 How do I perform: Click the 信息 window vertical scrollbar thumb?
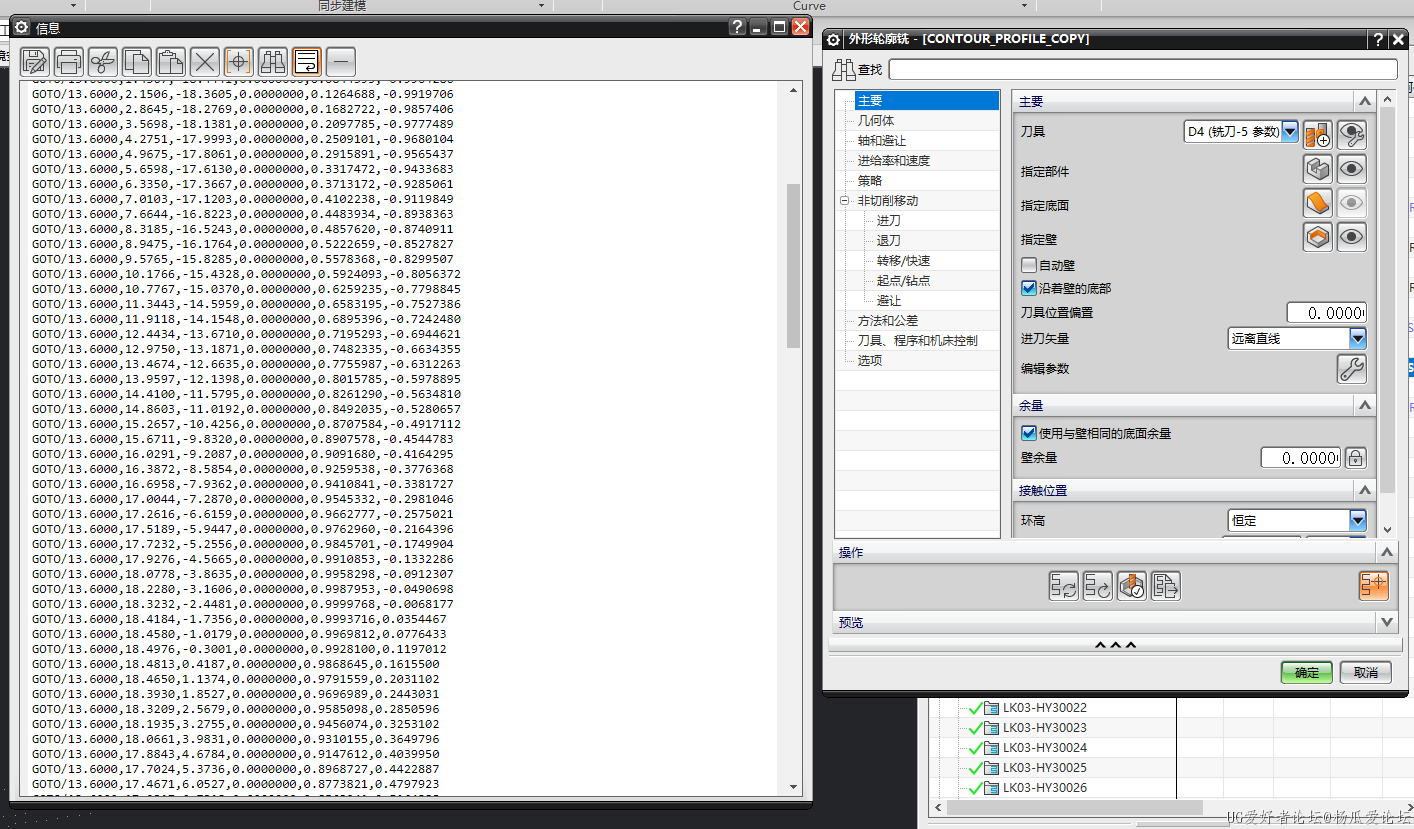794,265
